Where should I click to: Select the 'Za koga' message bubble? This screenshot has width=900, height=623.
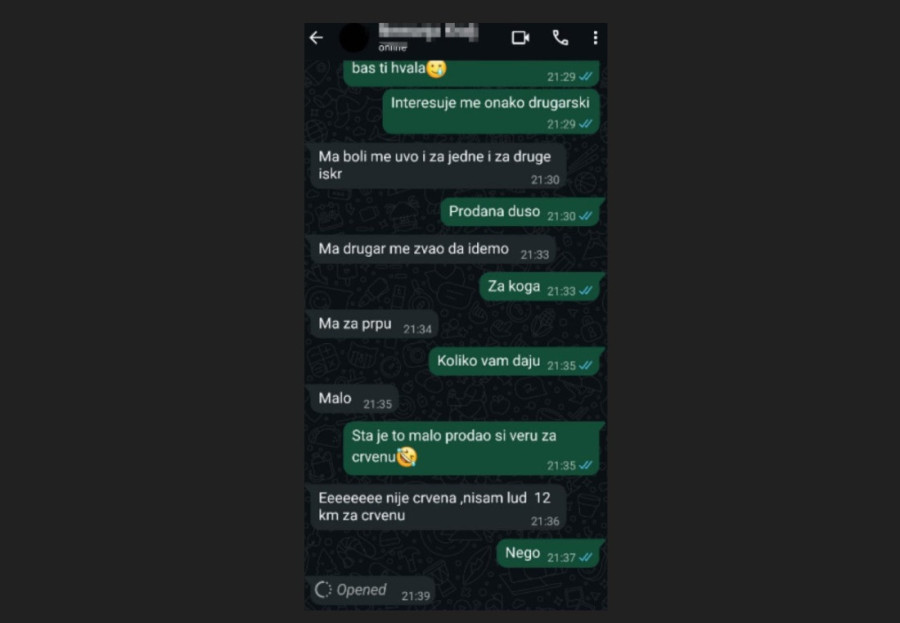coord(540,287)
